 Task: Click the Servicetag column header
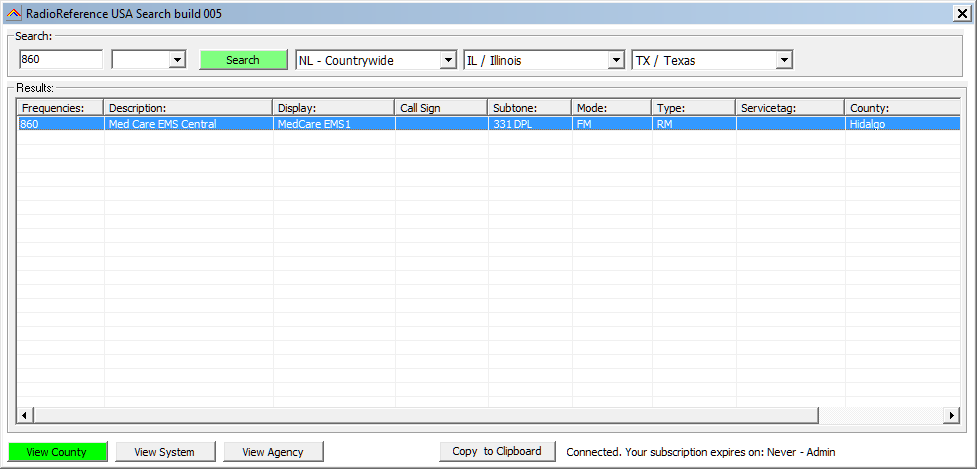pyautogui.click(x=790, y=108)
